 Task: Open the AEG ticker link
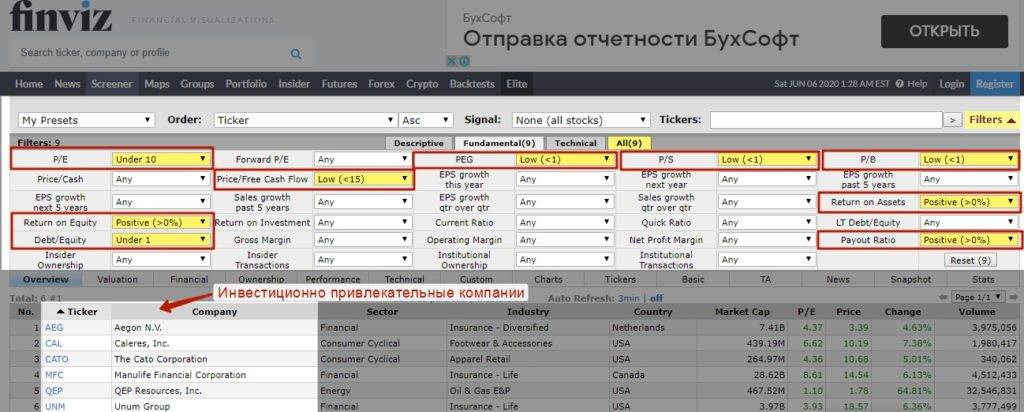pos(54,327)
